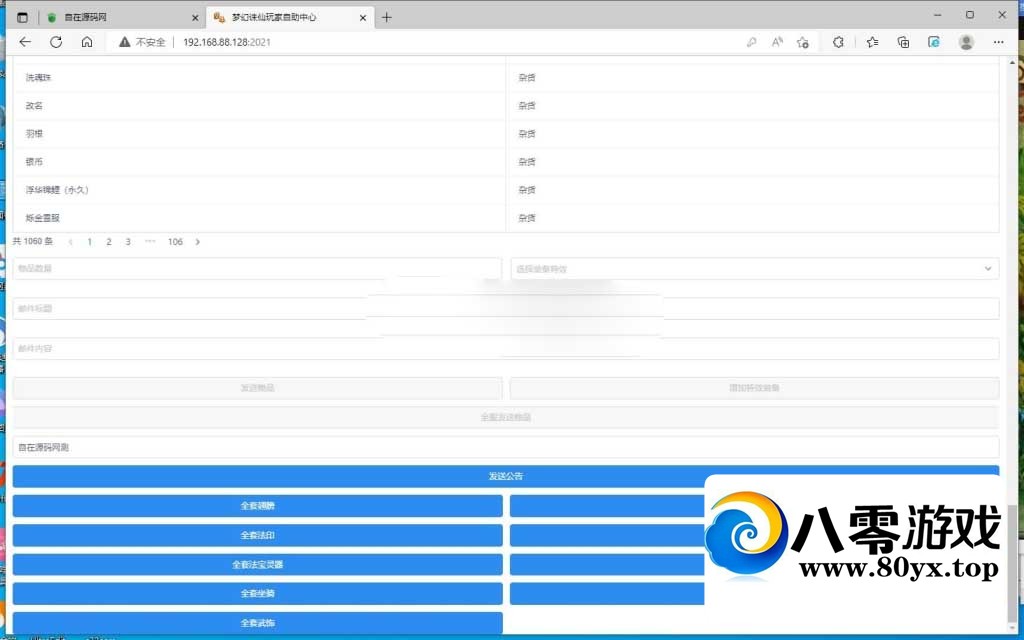This screenshot has width=1024, height=640.
Task: Click the 全套法印 button
Action: tap(257, 535)
